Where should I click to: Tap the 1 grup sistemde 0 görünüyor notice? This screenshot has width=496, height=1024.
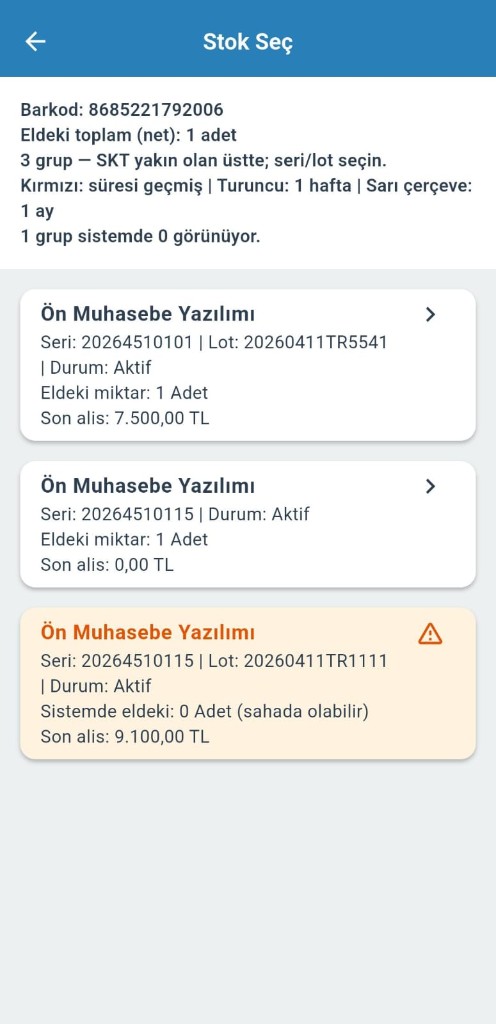pos(140,236)
